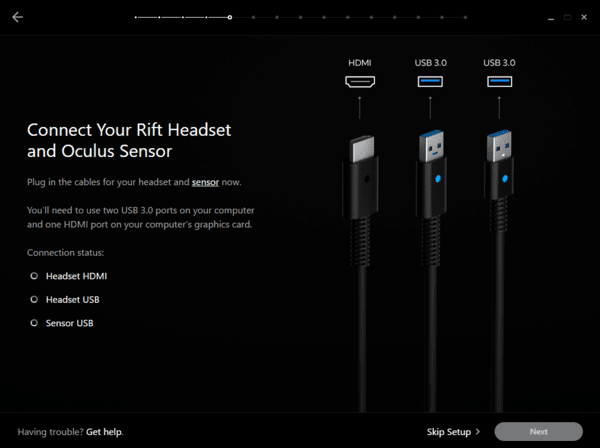Click the current step marker in progress bar

click(x=230, y=17)
